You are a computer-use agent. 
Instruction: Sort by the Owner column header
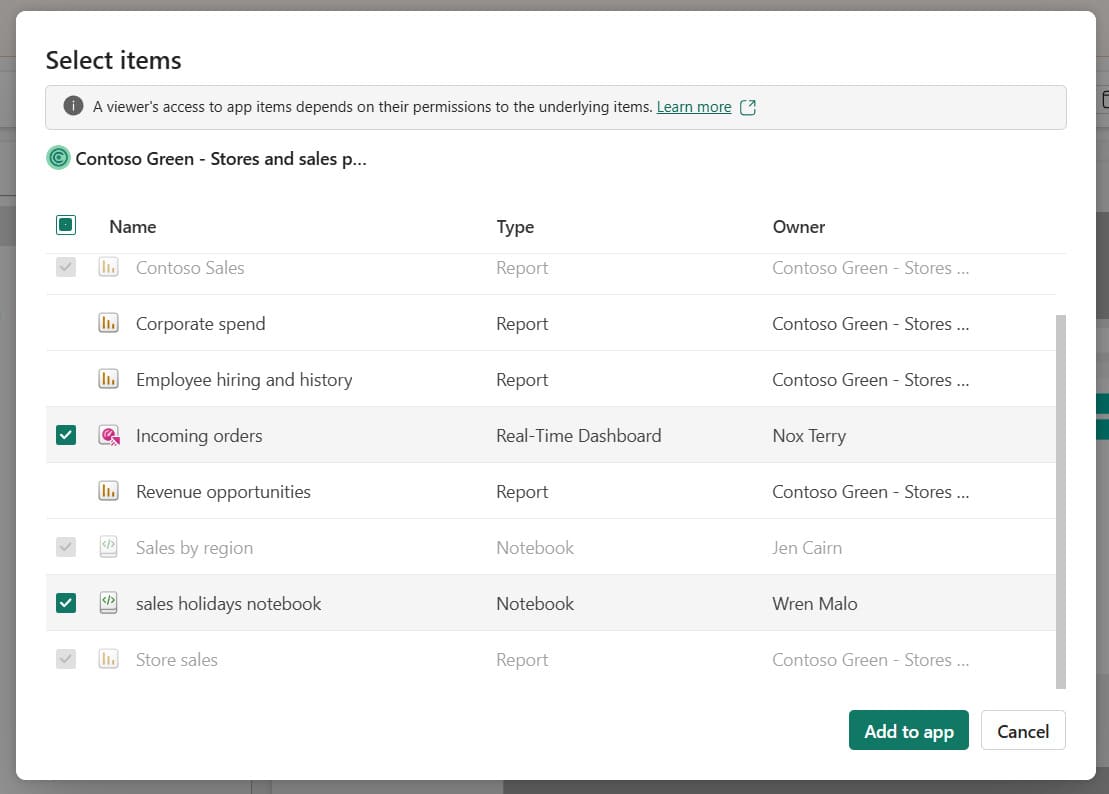[798, 227]
